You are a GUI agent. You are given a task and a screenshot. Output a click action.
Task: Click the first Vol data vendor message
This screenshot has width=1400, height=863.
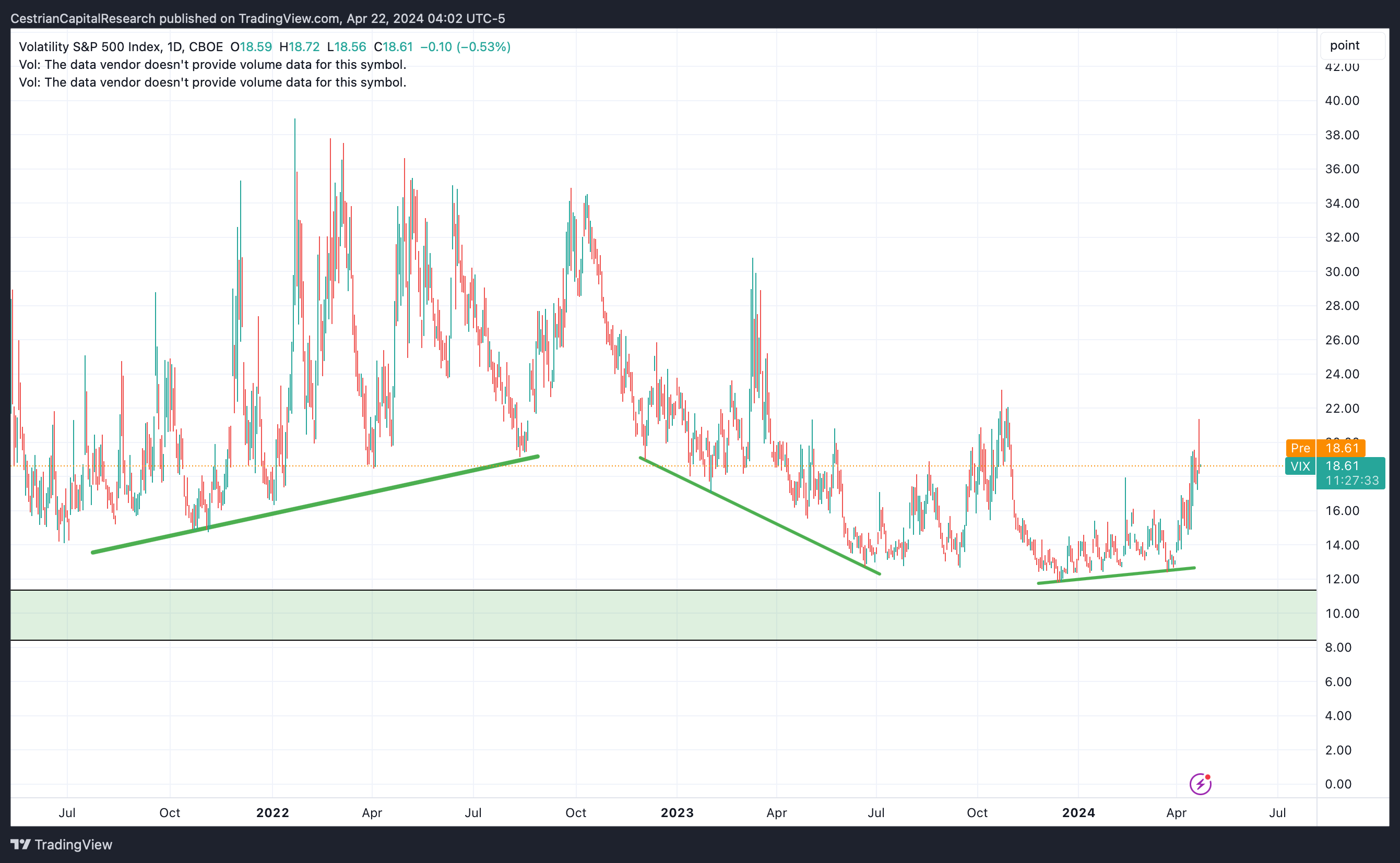point(212,65)
